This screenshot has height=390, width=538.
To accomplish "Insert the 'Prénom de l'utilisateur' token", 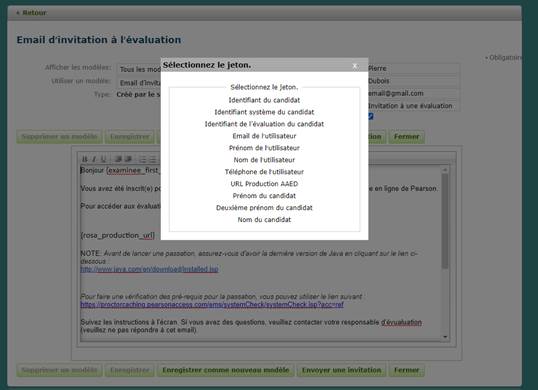I will coord(264,148).
